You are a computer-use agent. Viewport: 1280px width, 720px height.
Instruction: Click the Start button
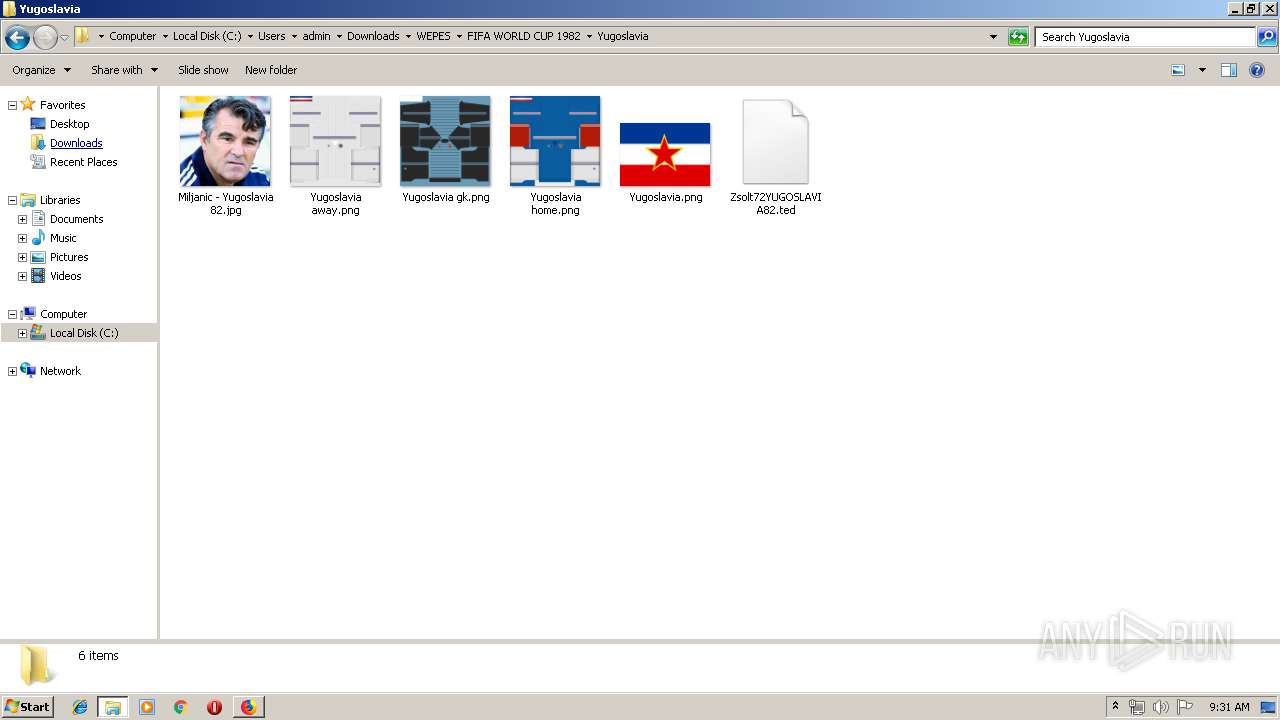(x=27, y=707)
